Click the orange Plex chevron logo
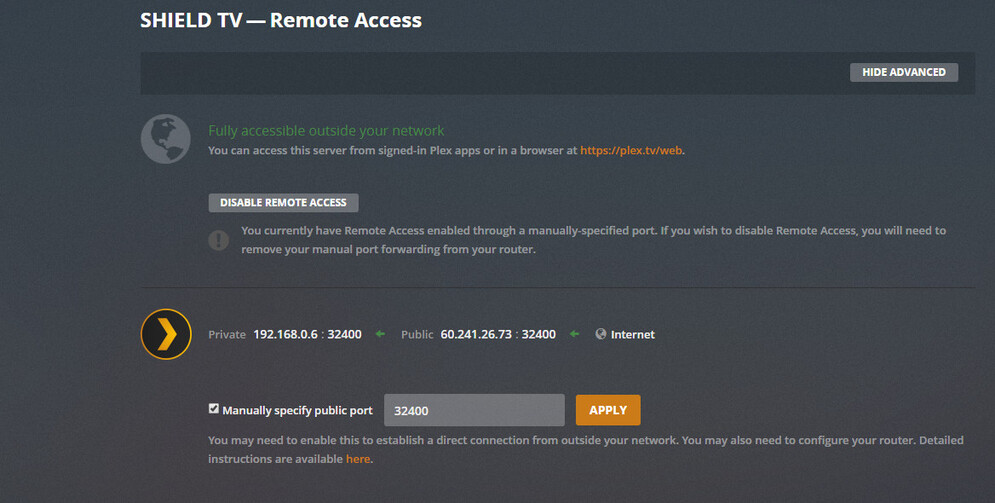Screen dimensions: 995x503 click(x=165, y=334)
